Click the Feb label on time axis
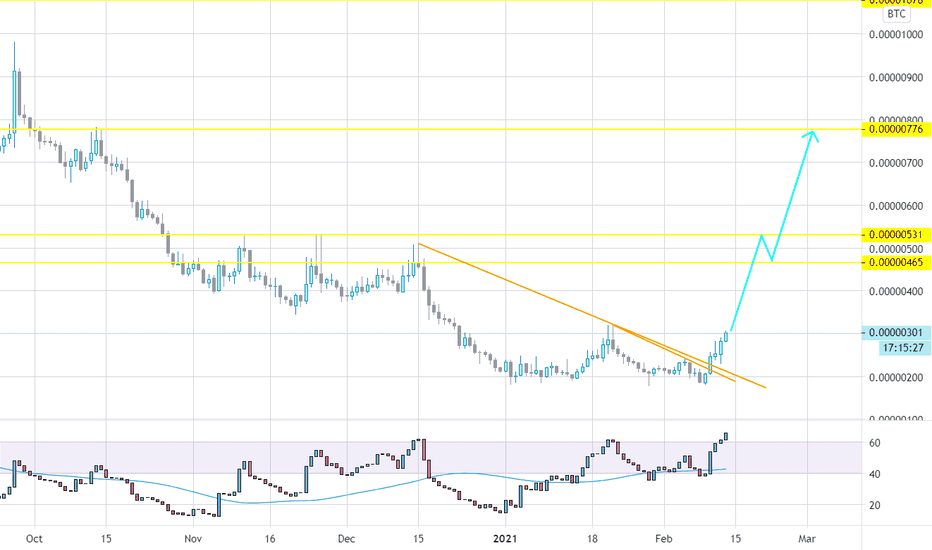 coord(663,539)
